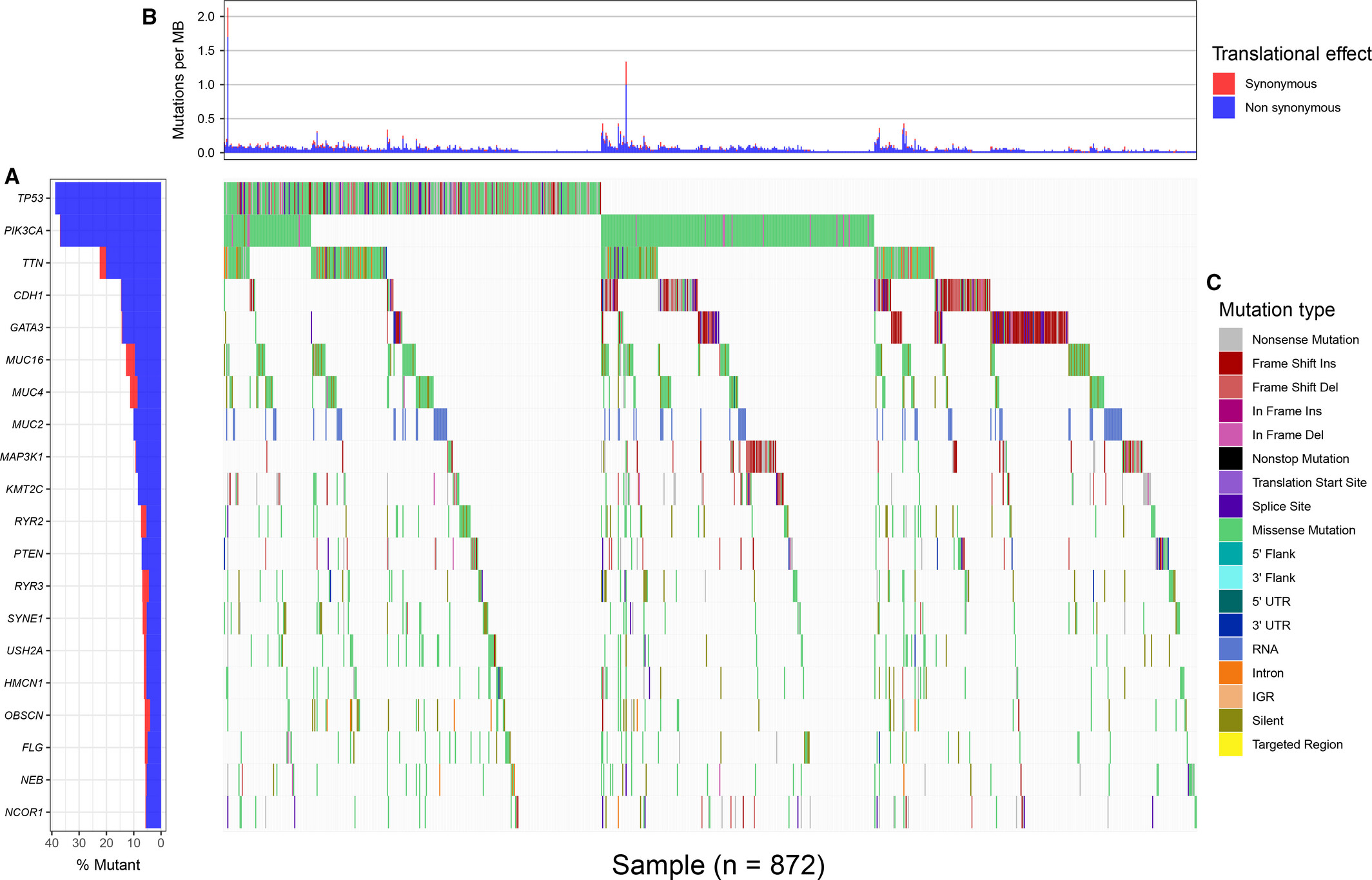Click the PIK3CA bar in % Mutant chart
Image resolution: width=1372 pixels, height=880 pixels.
click(x=110, y=230)
